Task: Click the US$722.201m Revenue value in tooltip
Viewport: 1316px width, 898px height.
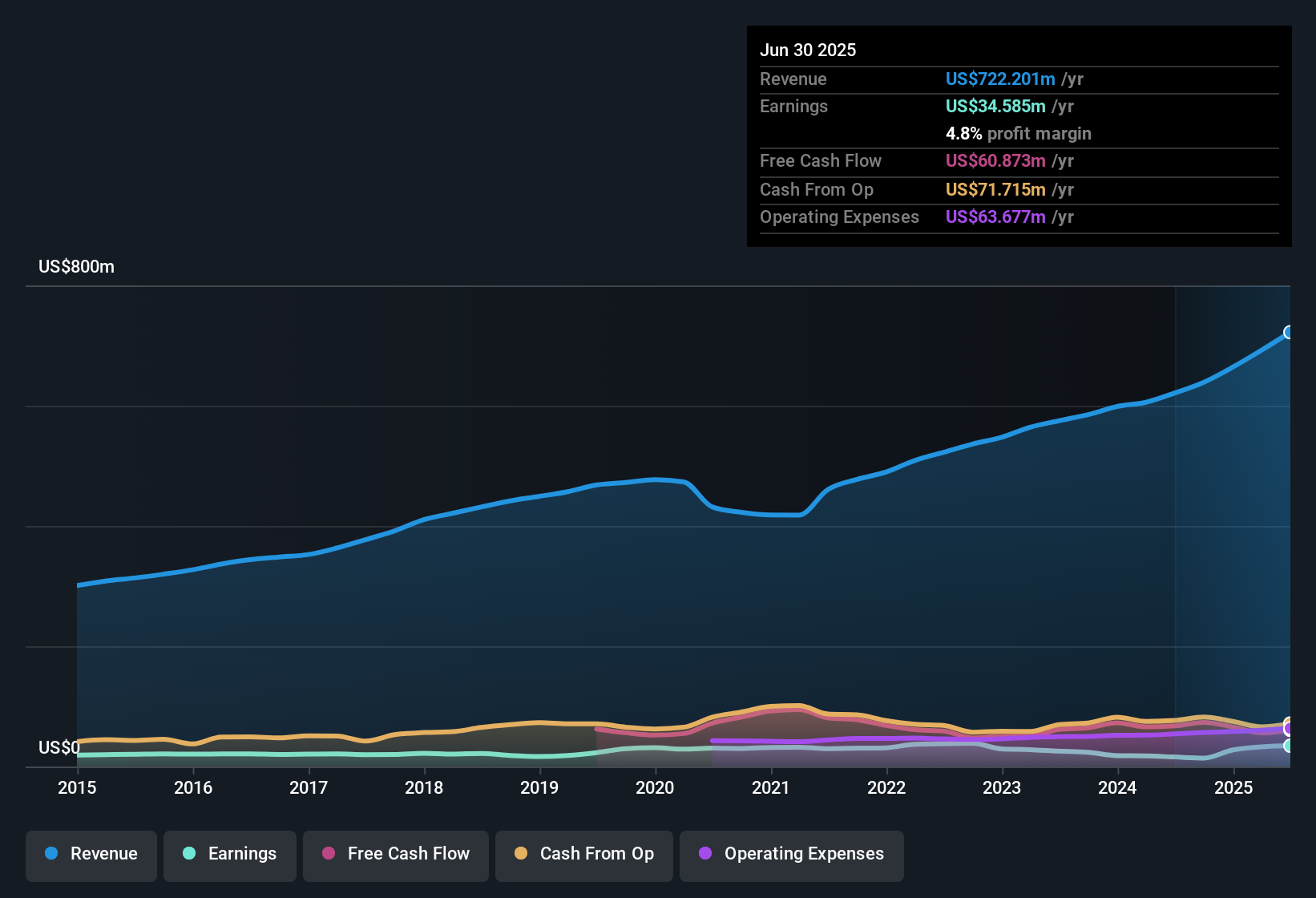Action: coord(999,79)
